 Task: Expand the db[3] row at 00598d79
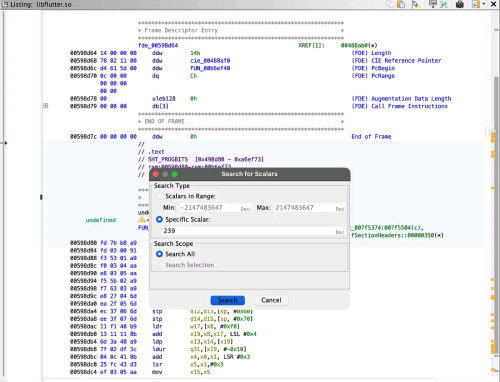point(46,106)
